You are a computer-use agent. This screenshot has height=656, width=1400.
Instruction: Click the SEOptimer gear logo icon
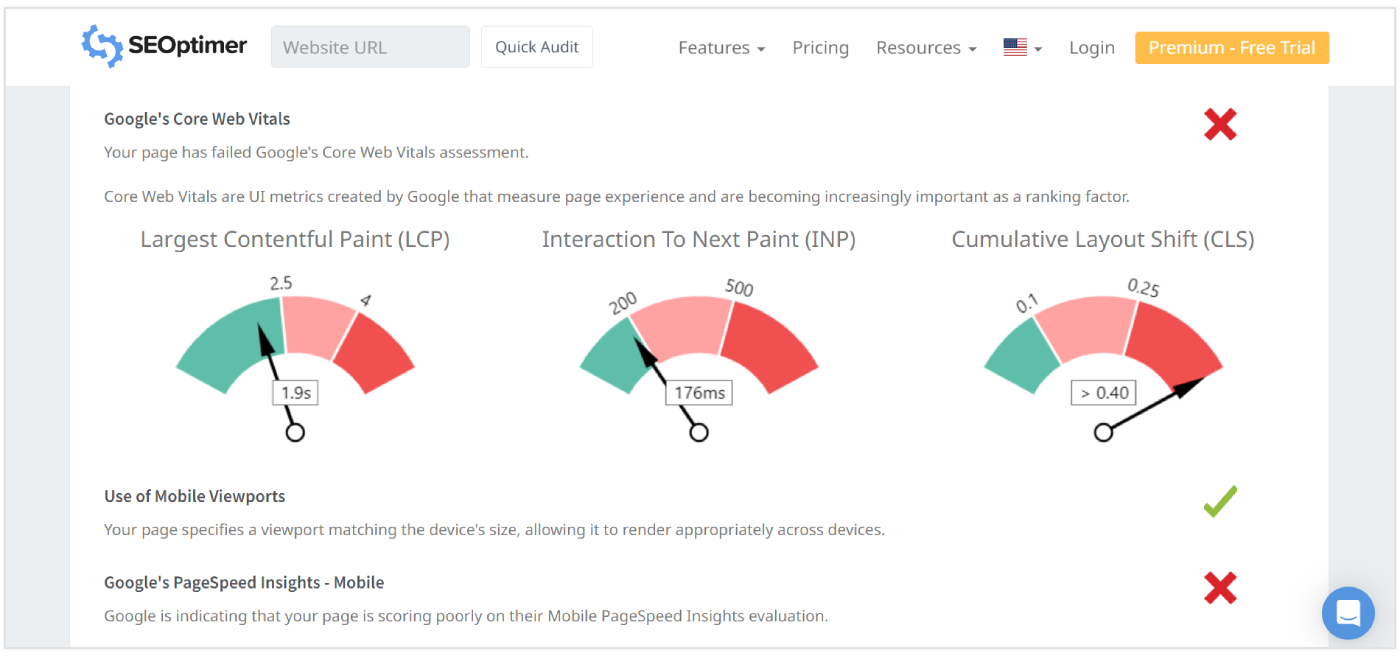click(x=100, y=45)
